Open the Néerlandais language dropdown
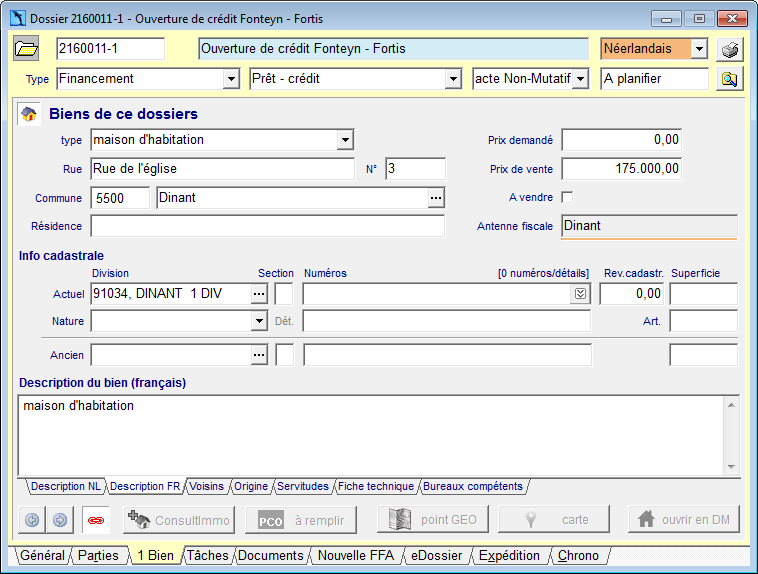The height and width of the screenshot is (574, 758). coord(699,49)
